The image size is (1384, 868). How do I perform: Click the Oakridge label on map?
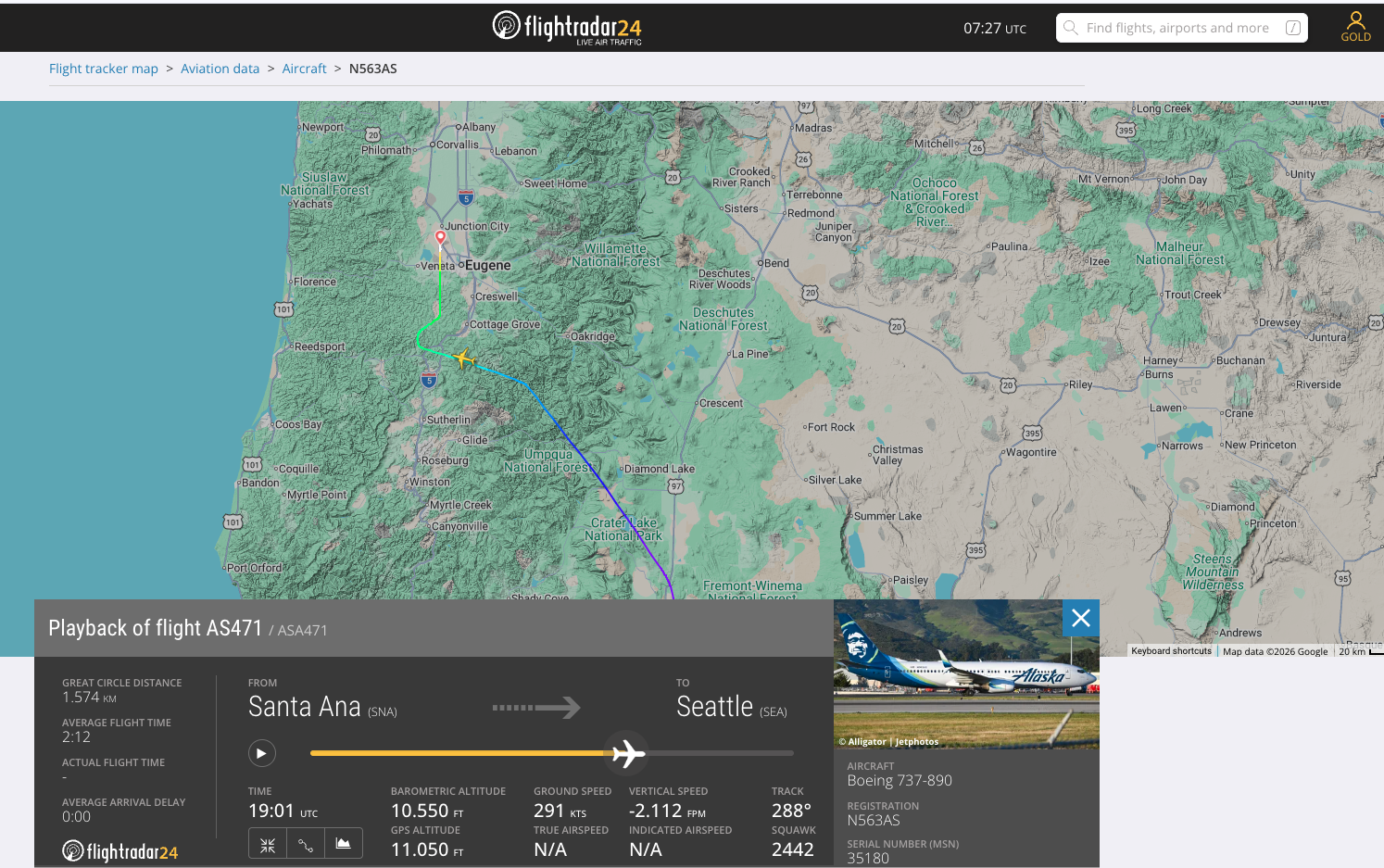point(593,336)
